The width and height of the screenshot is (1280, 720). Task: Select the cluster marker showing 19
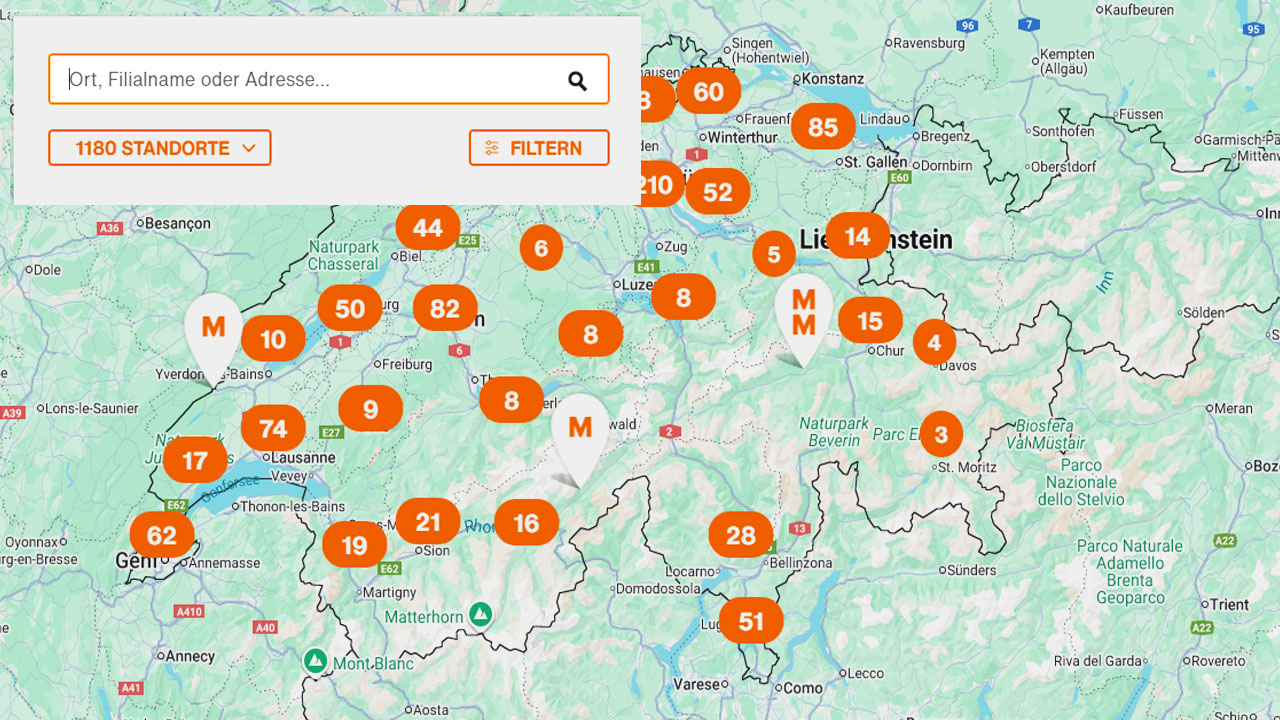(x=354, y=545)
